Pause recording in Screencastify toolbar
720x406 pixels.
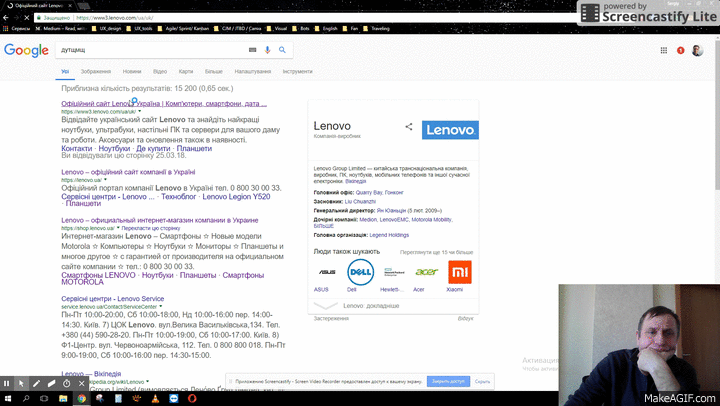click(7, 383)
